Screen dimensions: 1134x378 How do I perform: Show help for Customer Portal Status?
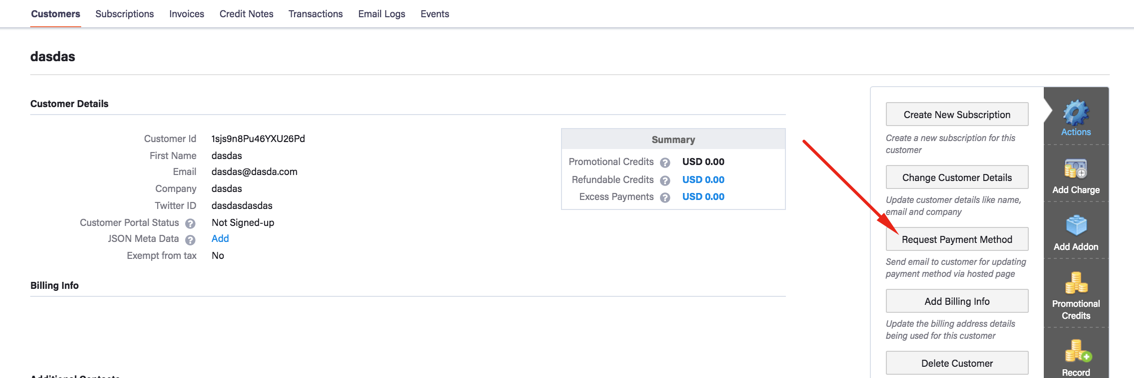[x=191, y=223]
